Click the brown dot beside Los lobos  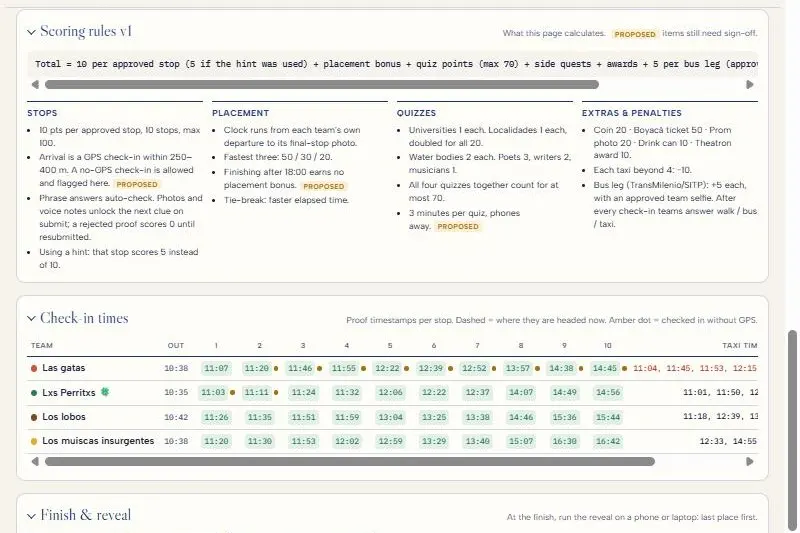pos(34,417)
